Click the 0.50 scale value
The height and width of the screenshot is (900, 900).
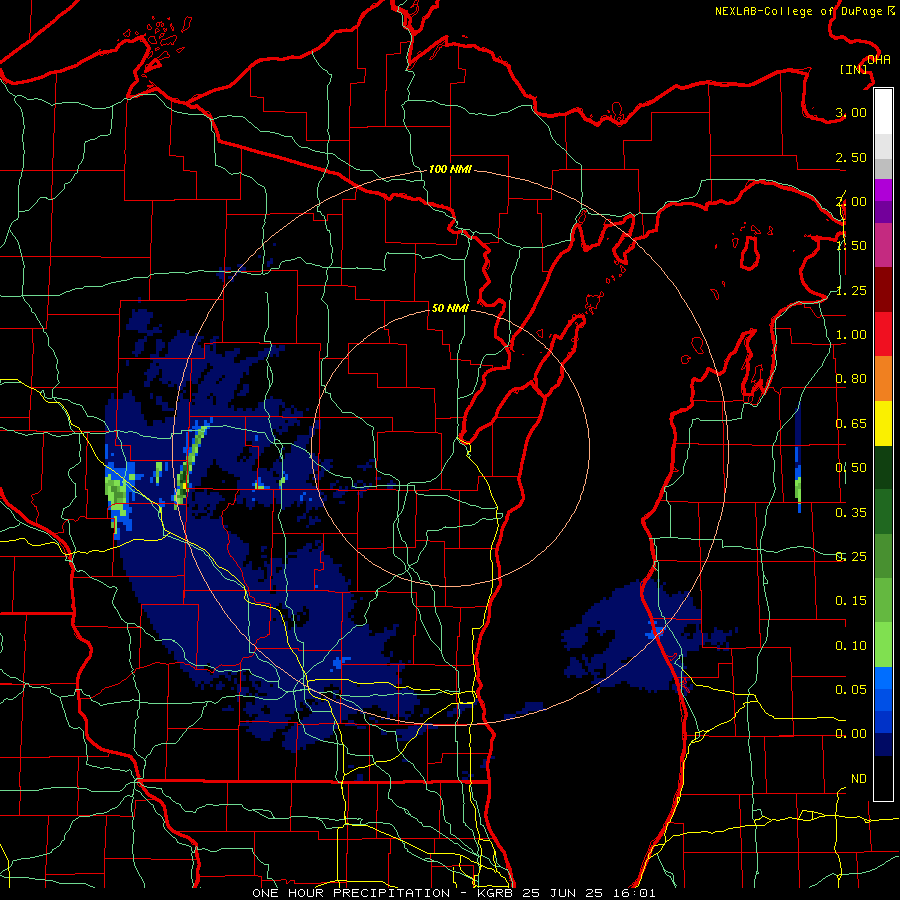[x=851, y=468]
